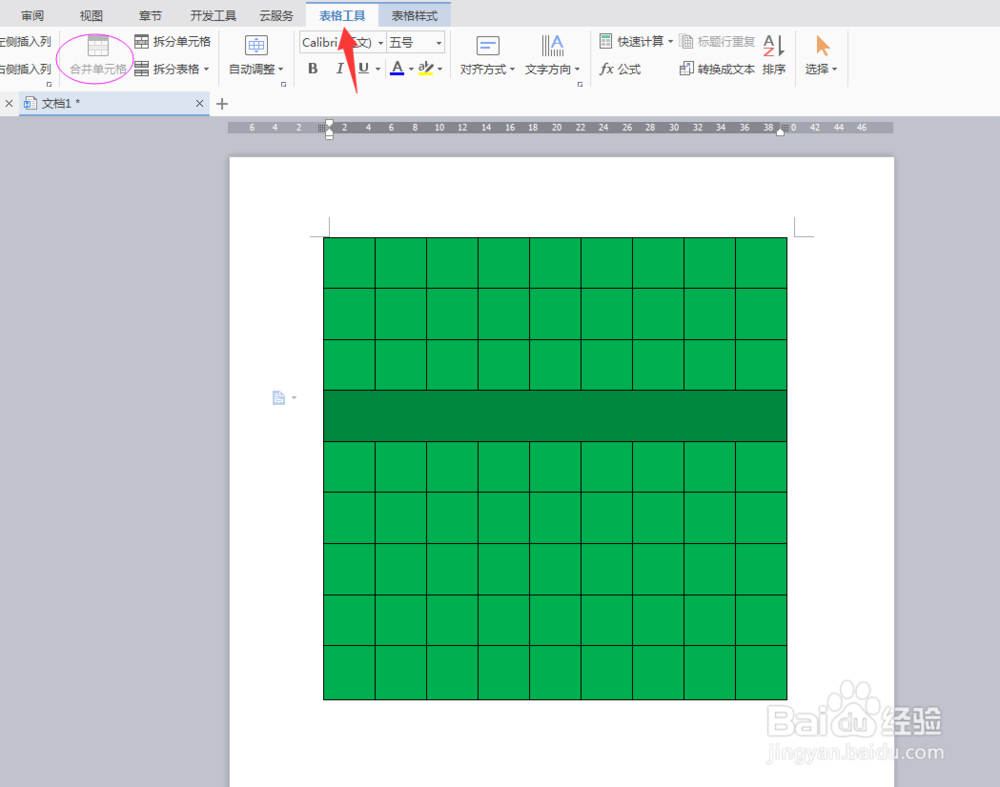Click the AutoFit table icon

point(256,45)
